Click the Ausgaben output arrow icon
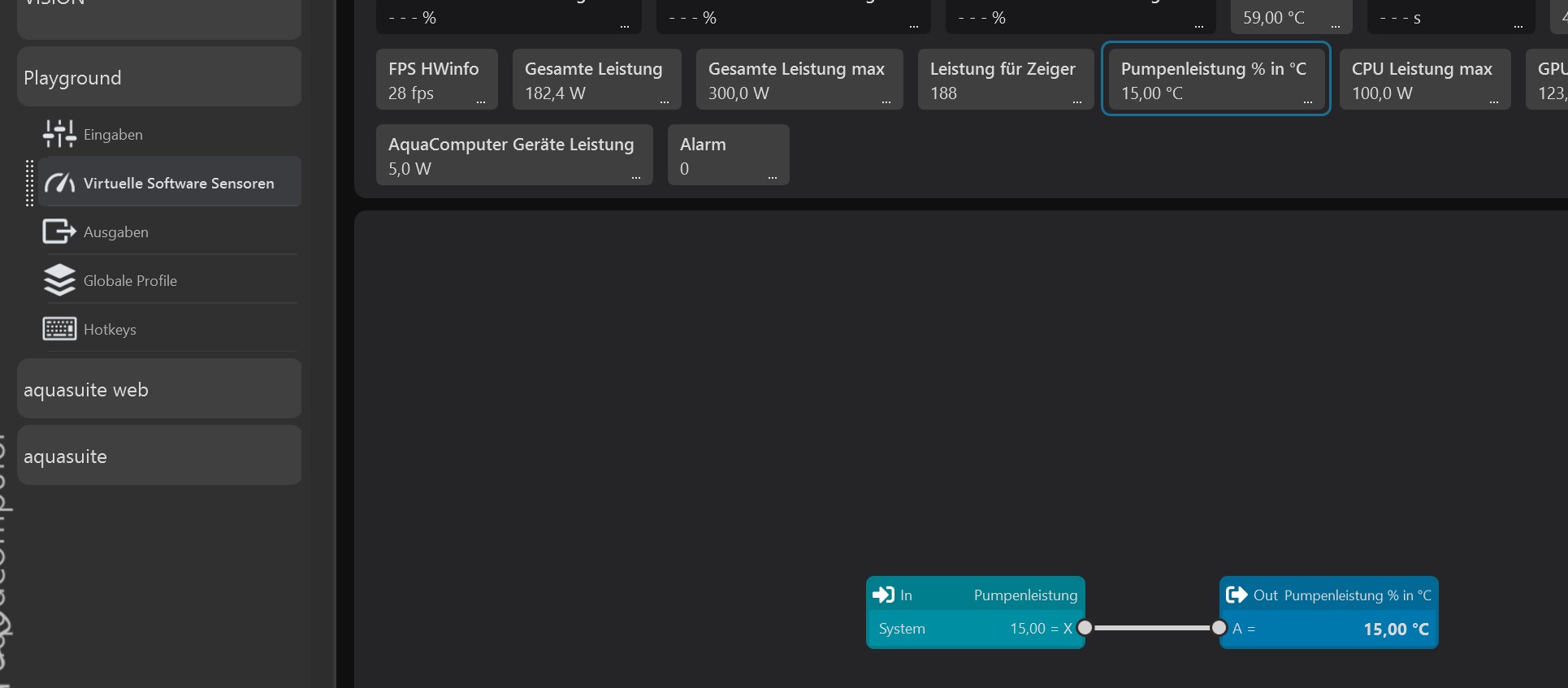This screenshot has width=1568, height=688. point(59,231)
